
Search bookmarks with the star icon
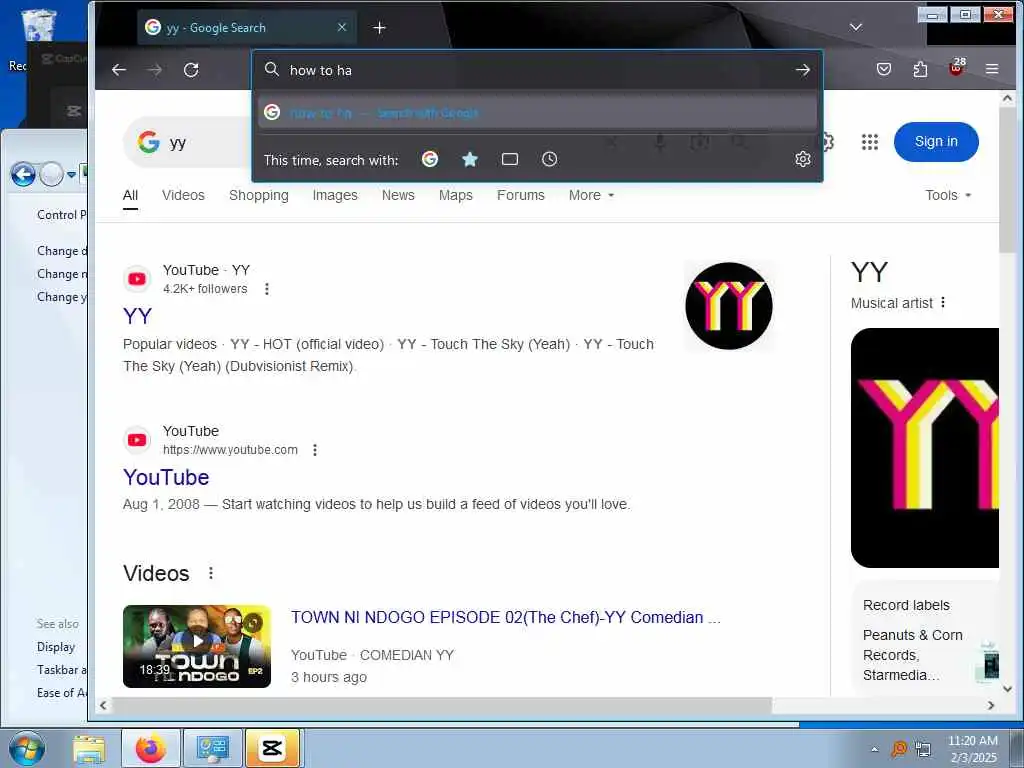[470, 159]
